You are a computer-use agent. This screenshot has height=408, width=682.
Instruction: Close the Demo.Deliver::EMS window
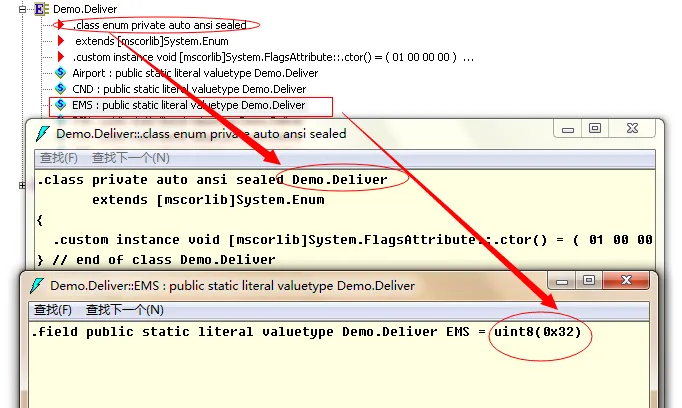tap(626, 281)
